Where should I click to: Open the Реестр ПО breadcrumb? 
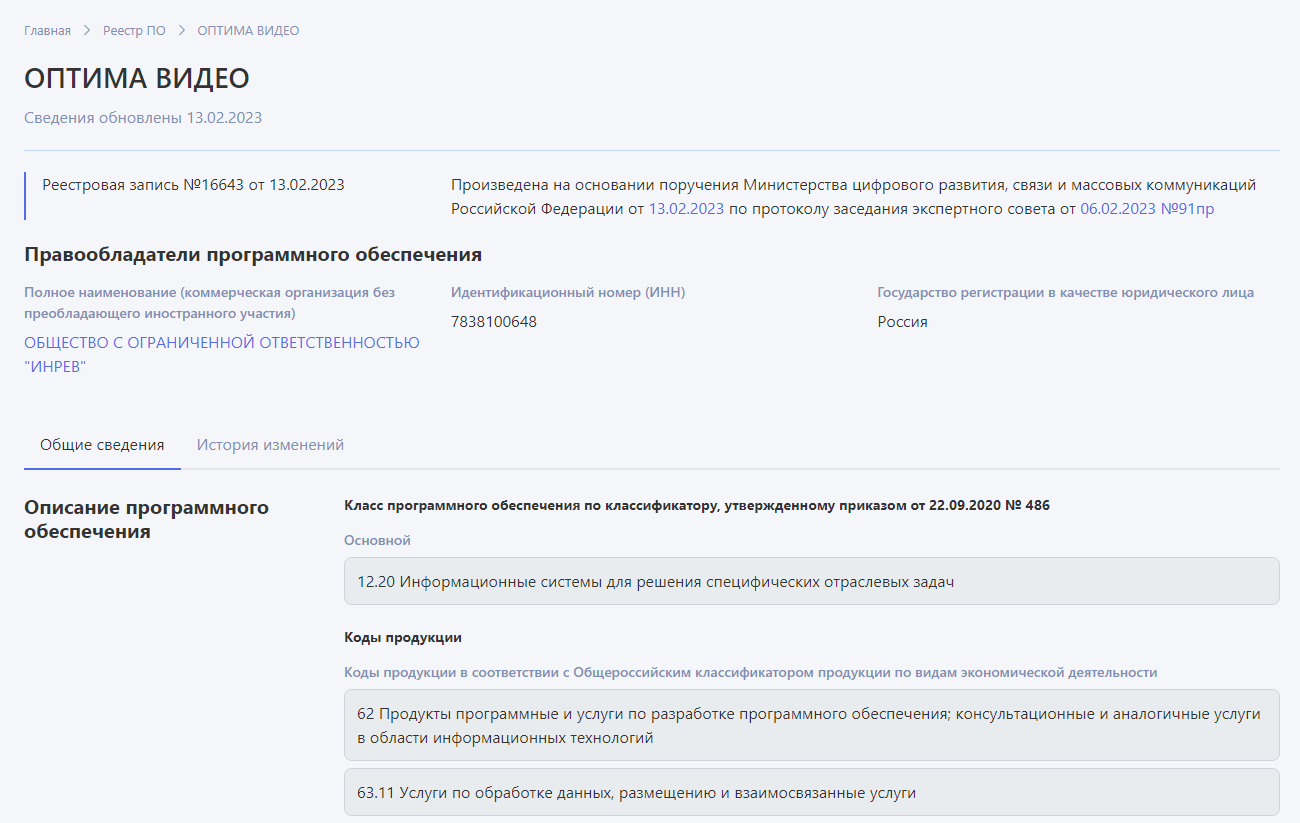[x=134, y=31]
